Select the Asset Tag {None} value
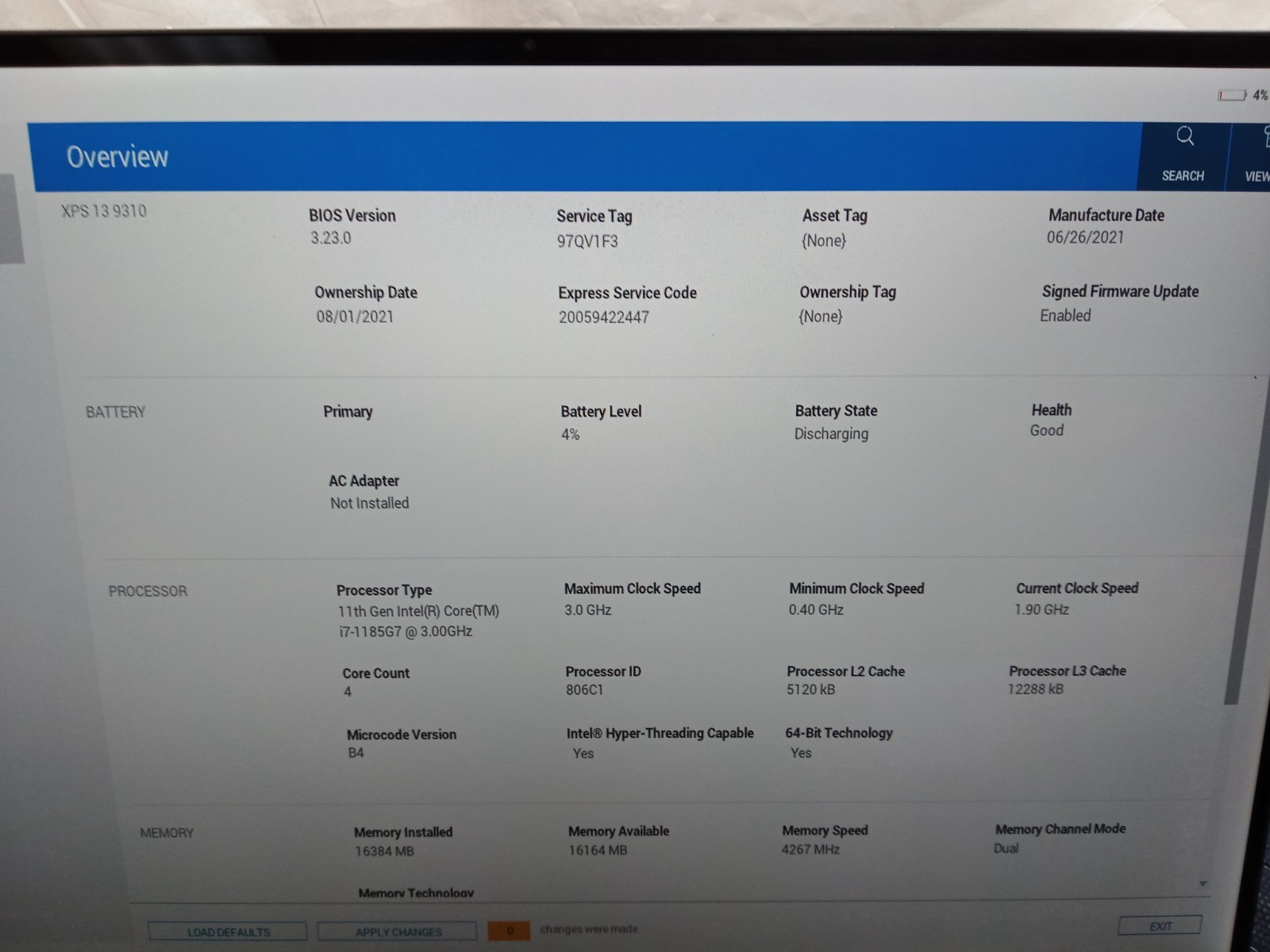The height and width of the screenshot is (952, 1270). pos(823,240)
